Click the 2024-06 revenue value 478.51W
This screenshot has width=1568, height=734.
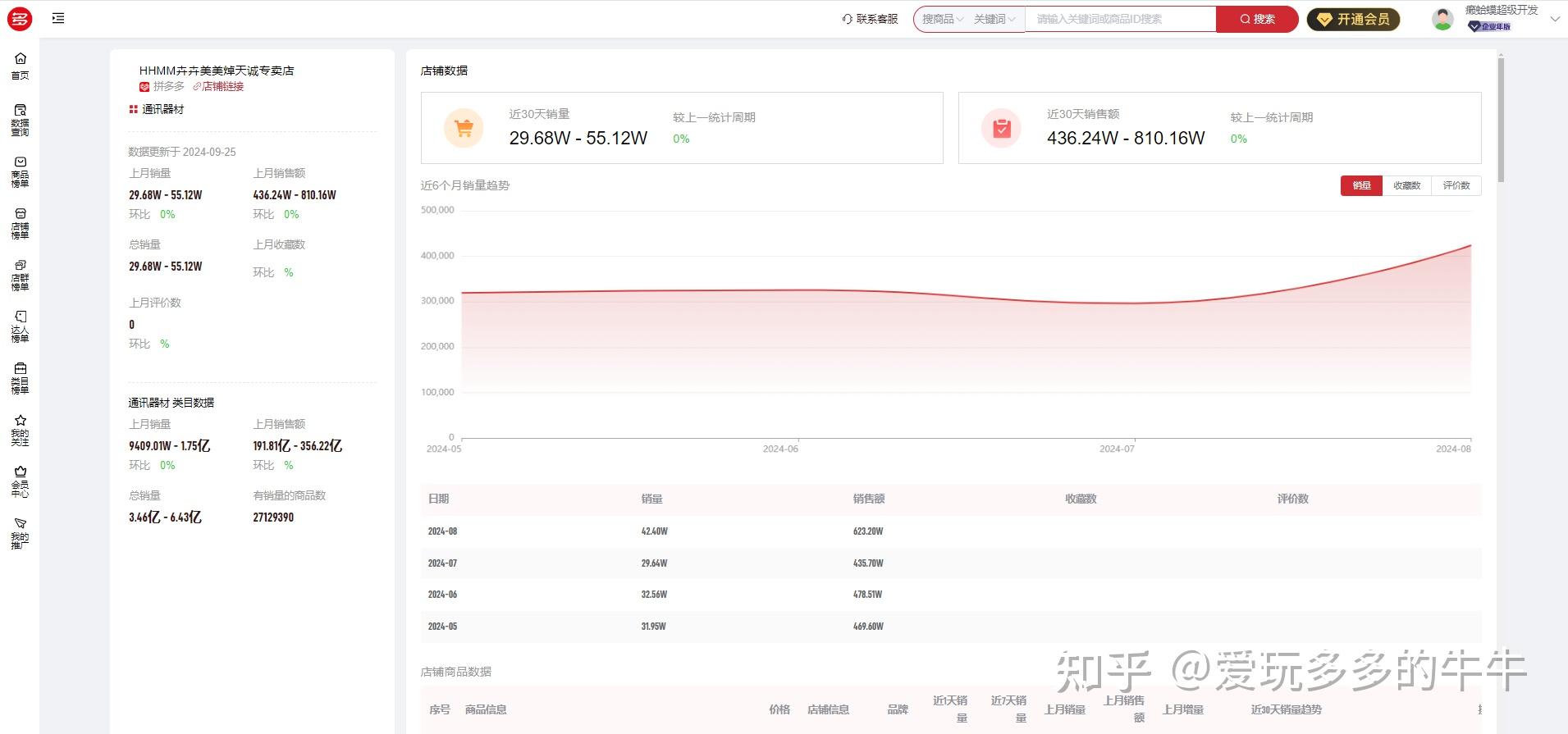[x=867, y=595]
